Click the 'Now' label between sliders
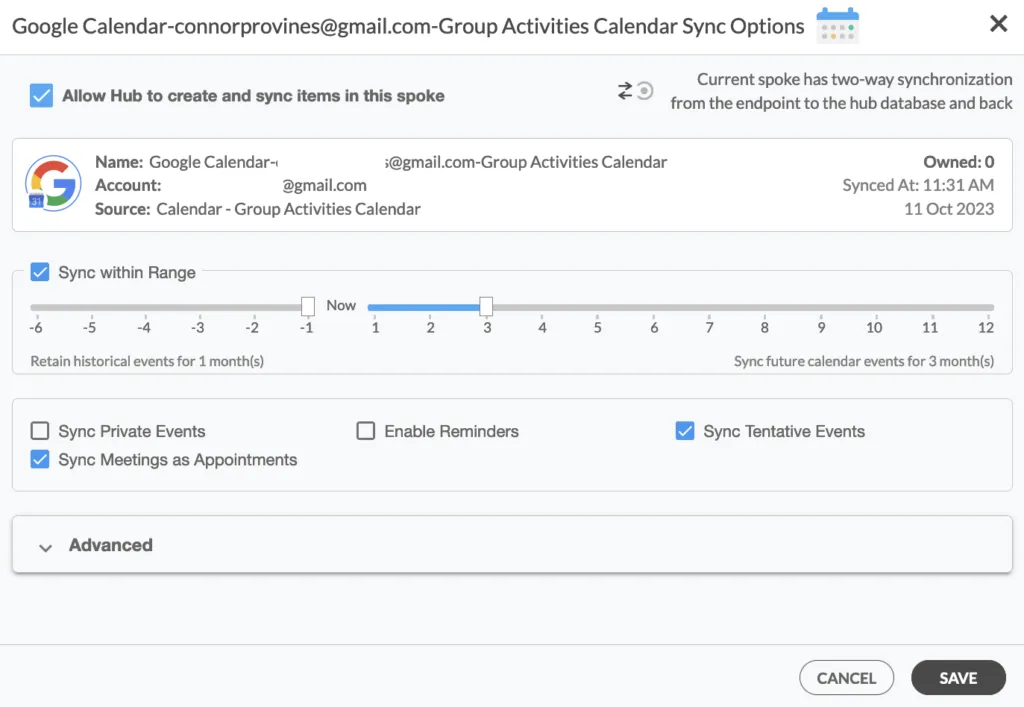 tap(341, 306)
